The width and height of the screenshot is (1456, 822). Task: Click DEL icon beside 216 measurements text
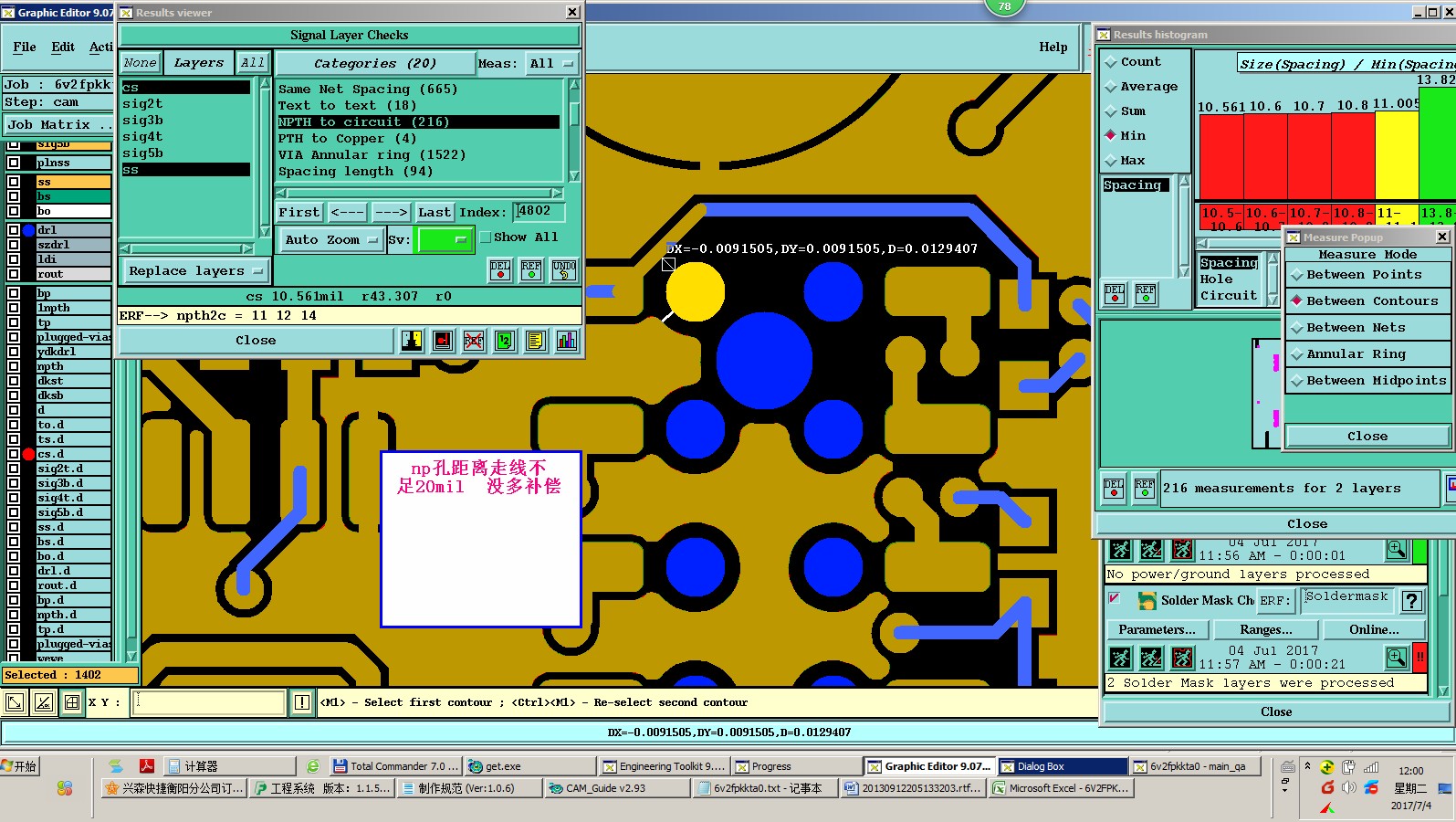(1114, 488)
